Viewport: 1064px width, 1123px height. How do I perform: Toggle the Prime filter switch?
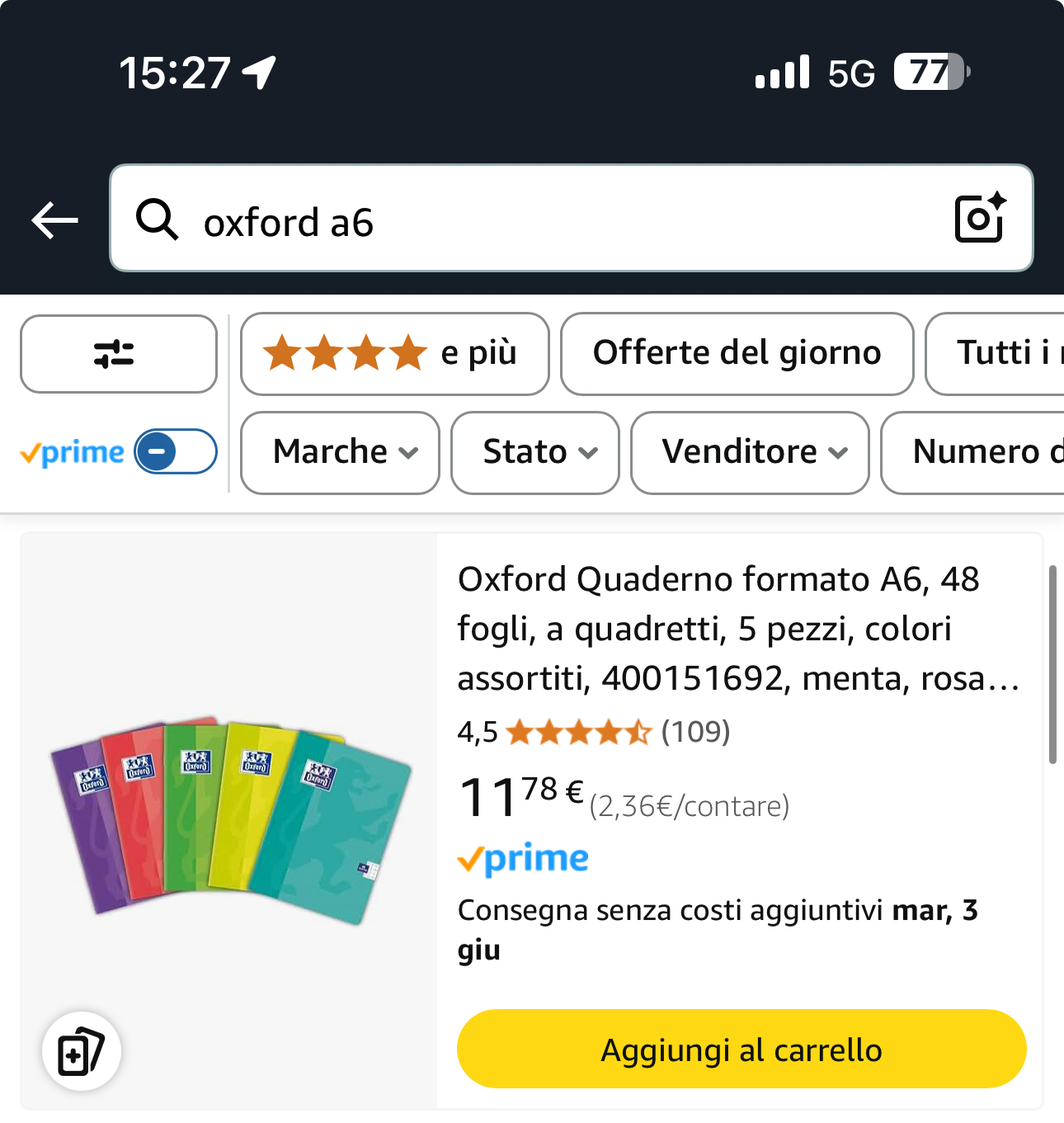coord(175,451)
